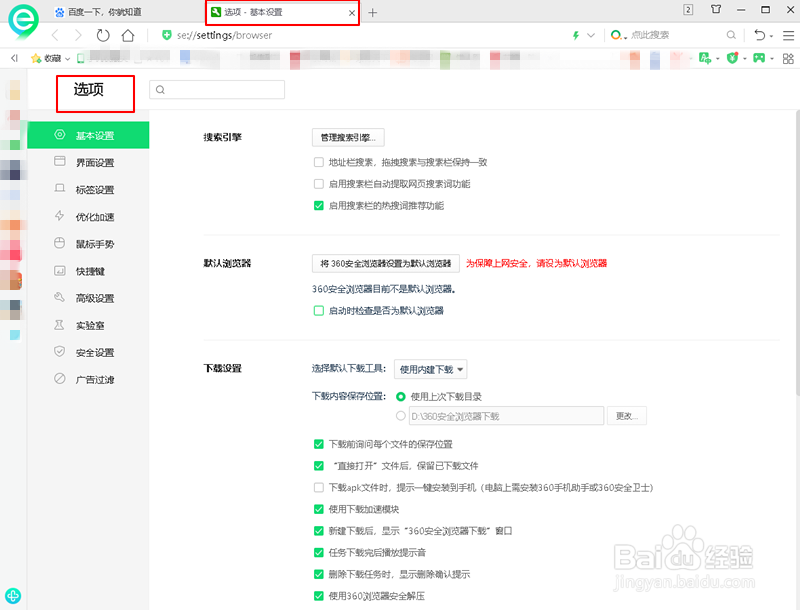Open the 快捷键 settings panel
This screenshot has width=800, height=610.
pos(95,270)
